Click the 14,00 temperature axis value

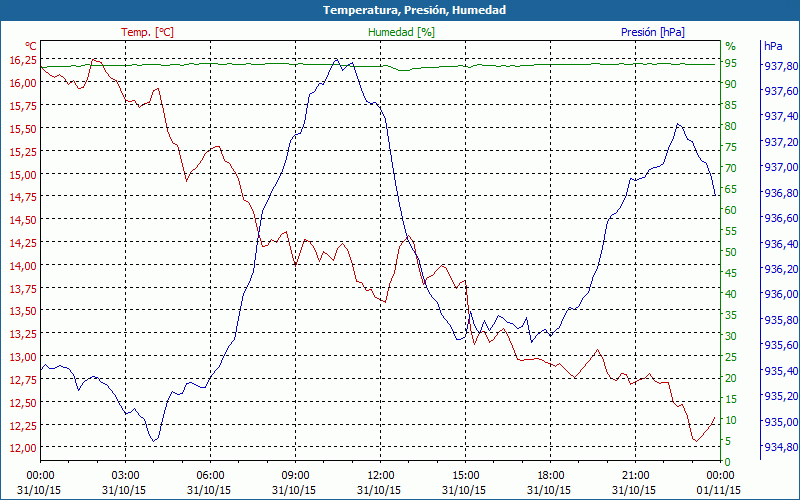coord(23,265)
